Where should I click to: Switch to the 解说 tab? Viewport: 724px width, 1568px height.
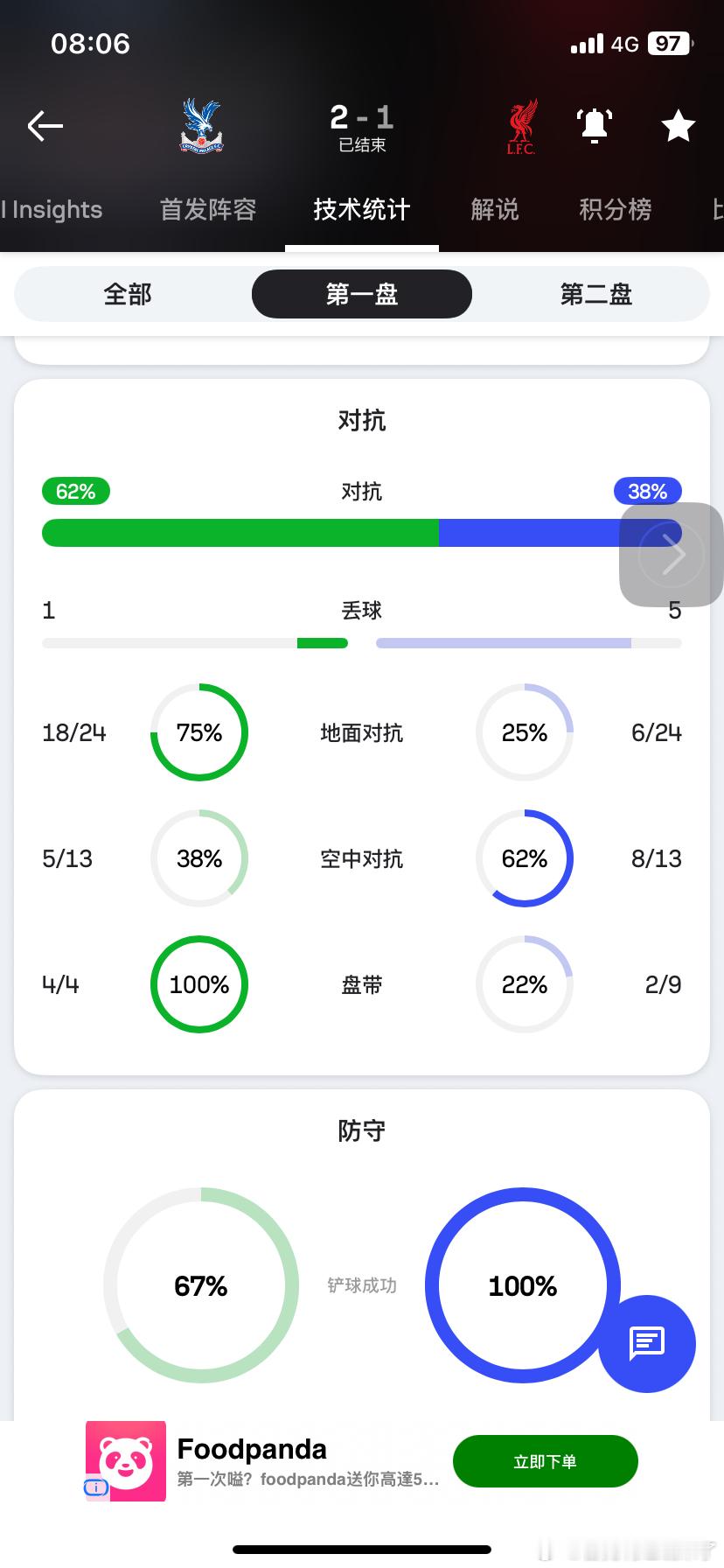point(495,209)
